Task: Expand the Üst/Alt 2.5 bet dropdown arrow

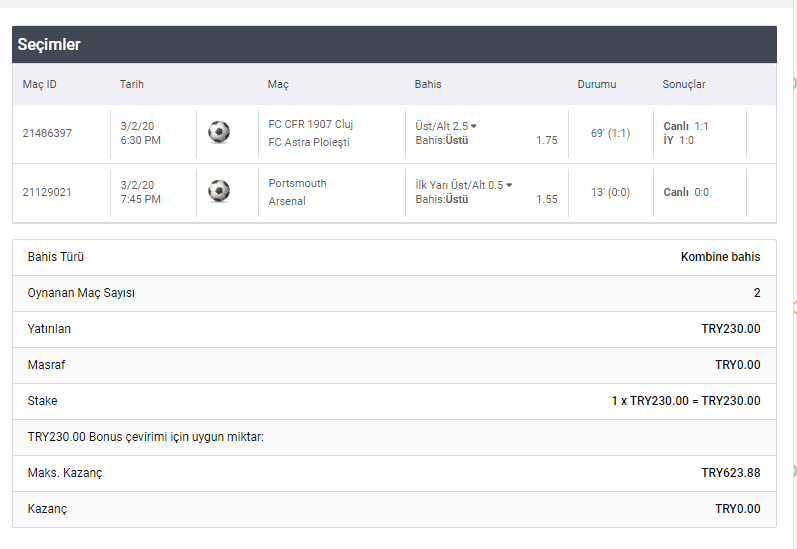Action: [474, 126]
